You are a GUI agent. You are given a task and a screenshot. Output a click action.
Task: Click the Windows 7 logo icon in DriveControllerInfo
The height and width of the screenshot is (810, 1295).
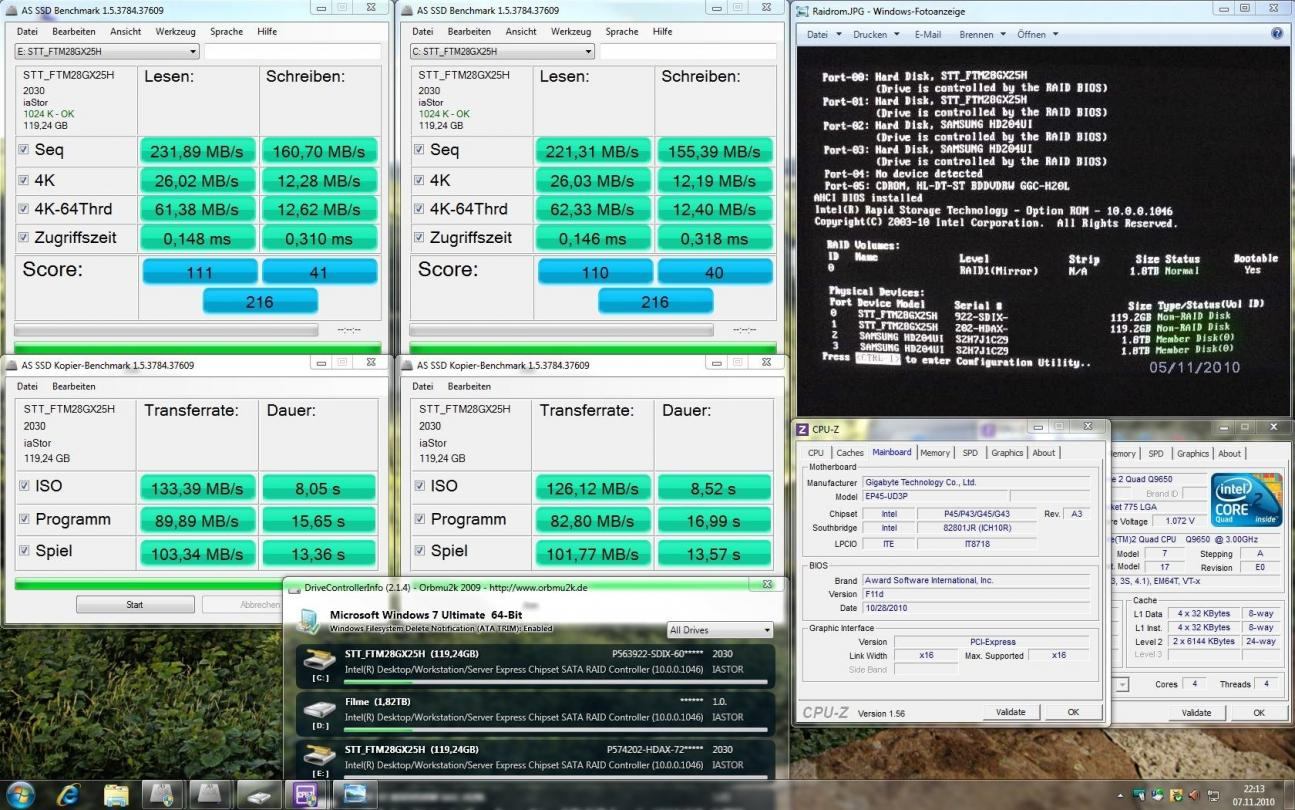308,619
